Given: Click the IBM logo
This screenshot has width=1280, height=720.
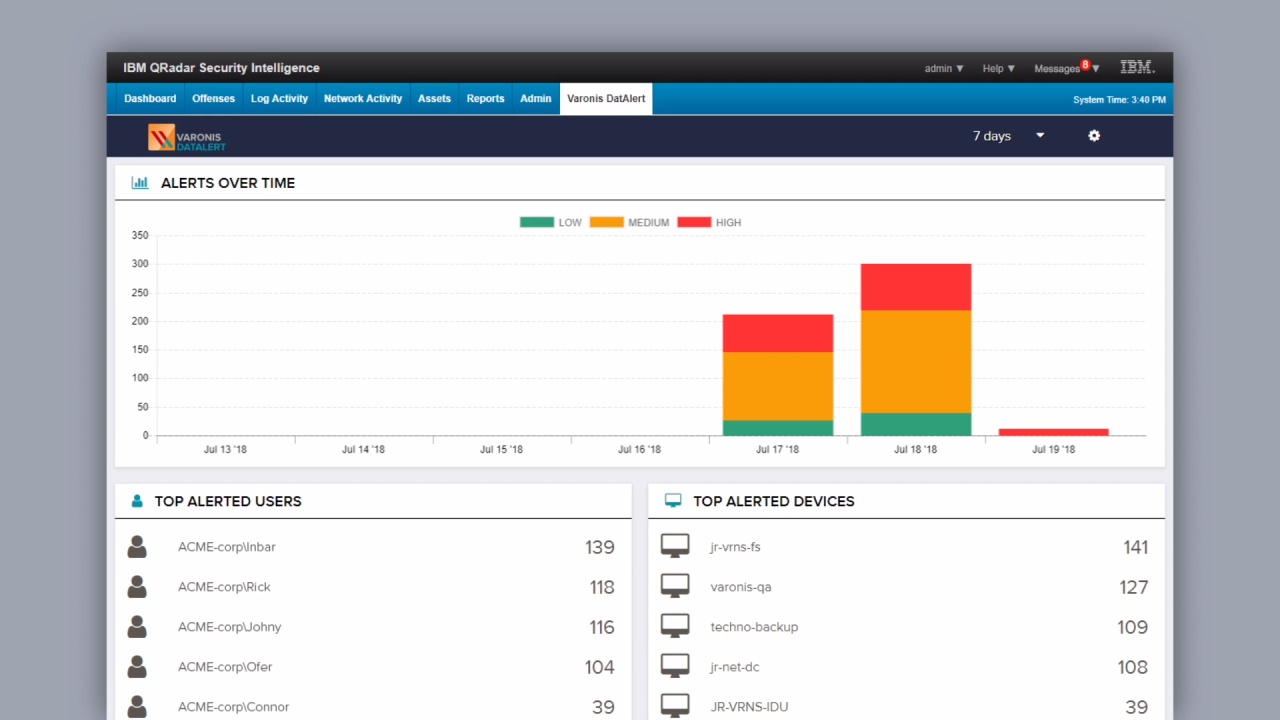Looking at the screenshot, I should 1137,67.
